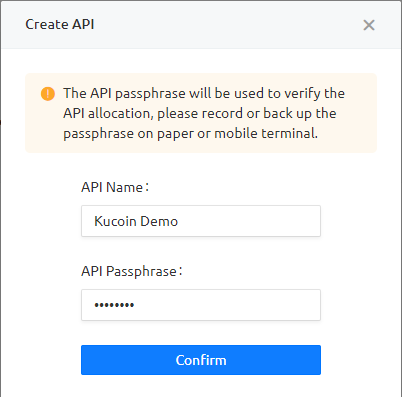This screenshot has width=402, height=397.
Task: Place cursor in Kucoin Demo text
Action: click(136, 221)
